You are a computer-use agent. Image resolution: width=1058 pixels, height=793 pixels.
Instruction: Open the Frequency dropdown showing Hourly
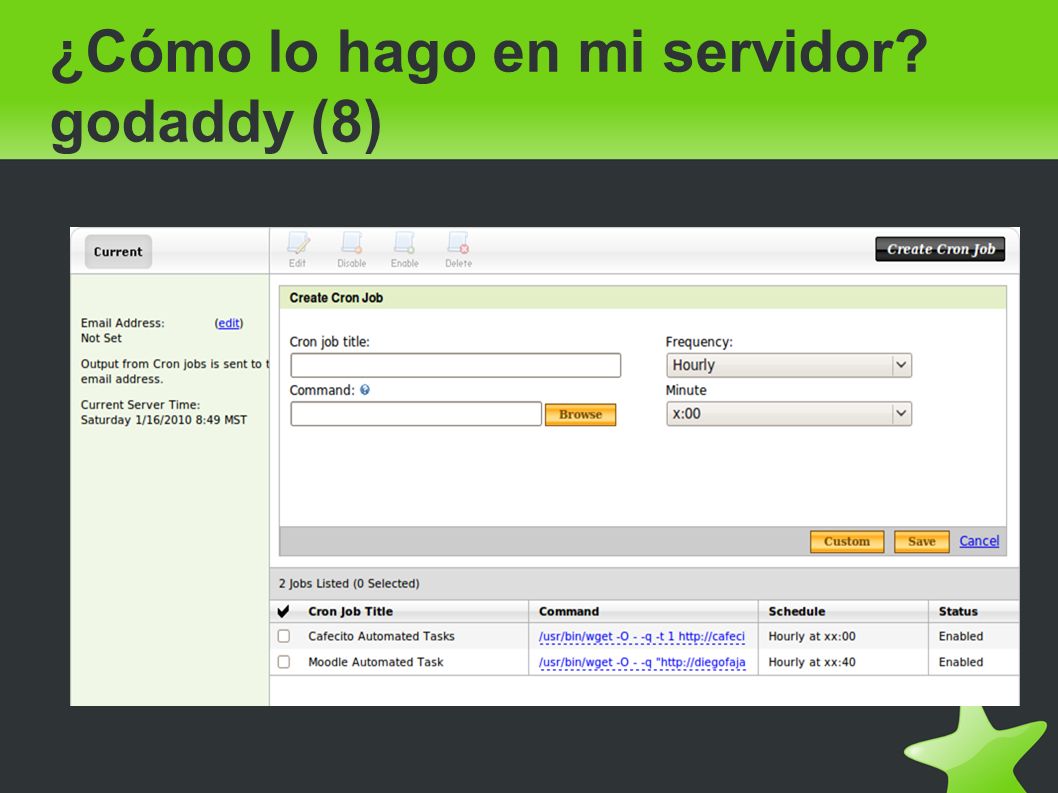[x=789, y=365]
